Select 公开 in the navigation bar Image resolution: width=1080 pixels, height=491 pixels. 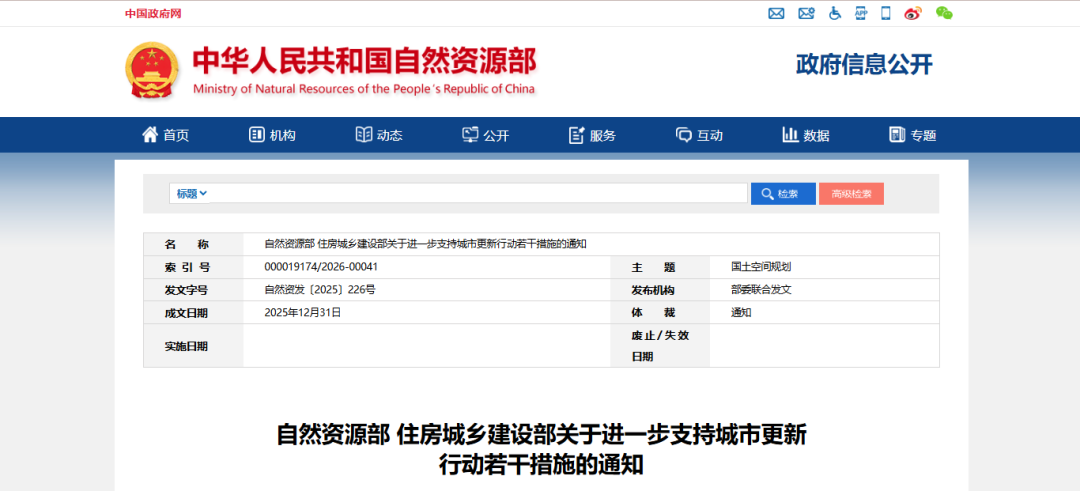(x=486, y=135)
